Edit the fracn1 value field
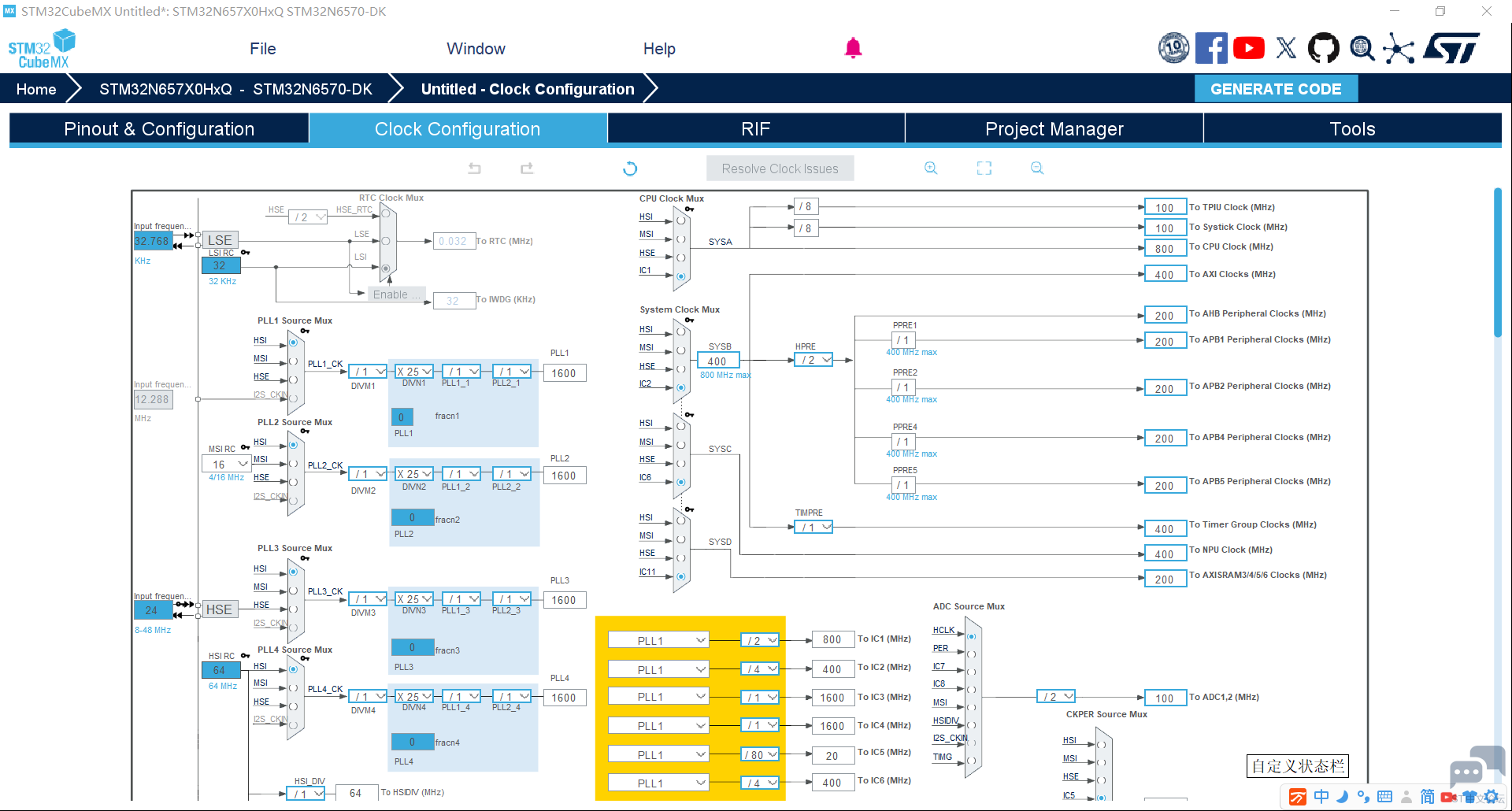 point(402,417)
